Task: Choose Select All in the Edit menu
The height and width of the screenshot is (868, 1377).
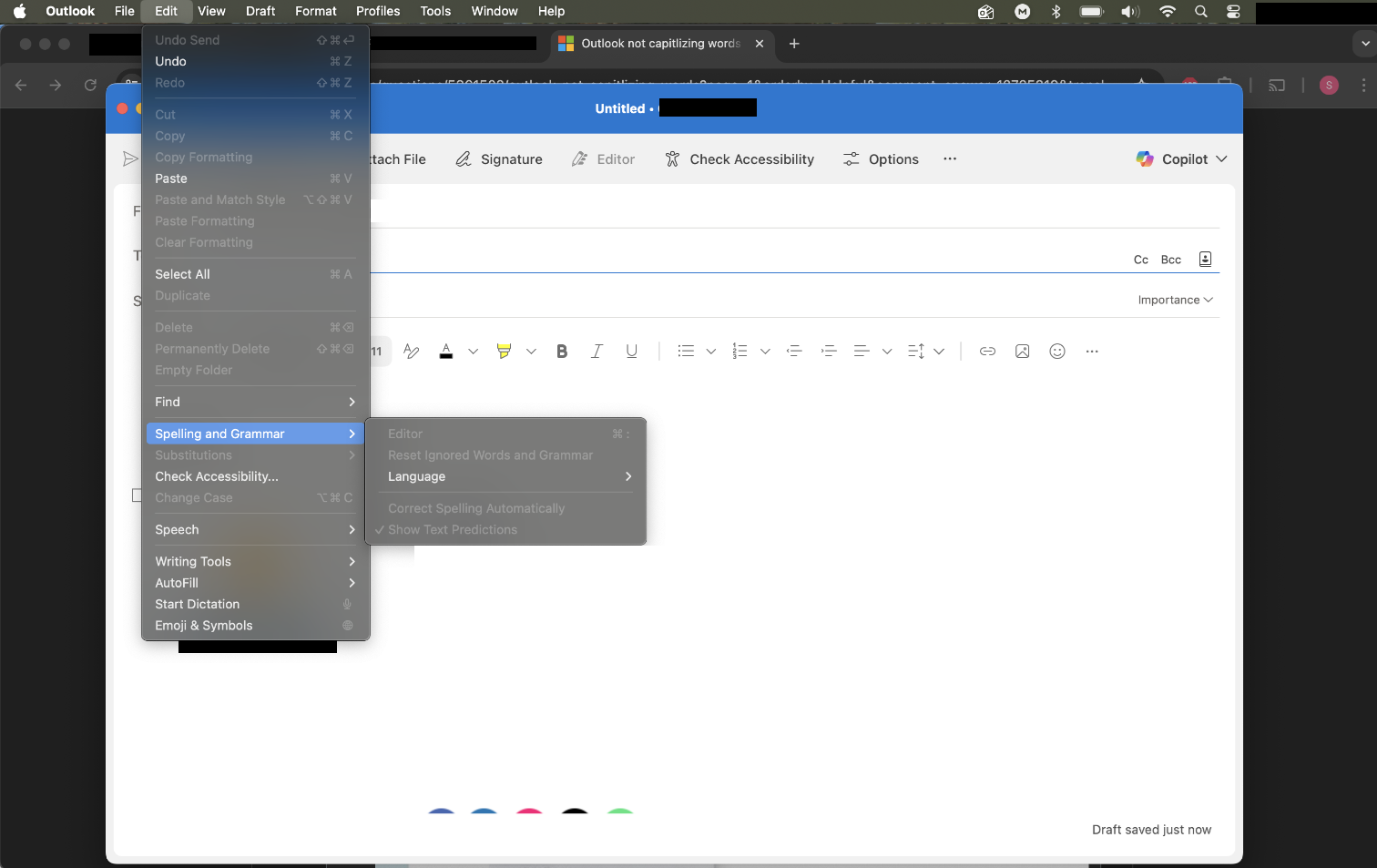Action: coord(255,274)
